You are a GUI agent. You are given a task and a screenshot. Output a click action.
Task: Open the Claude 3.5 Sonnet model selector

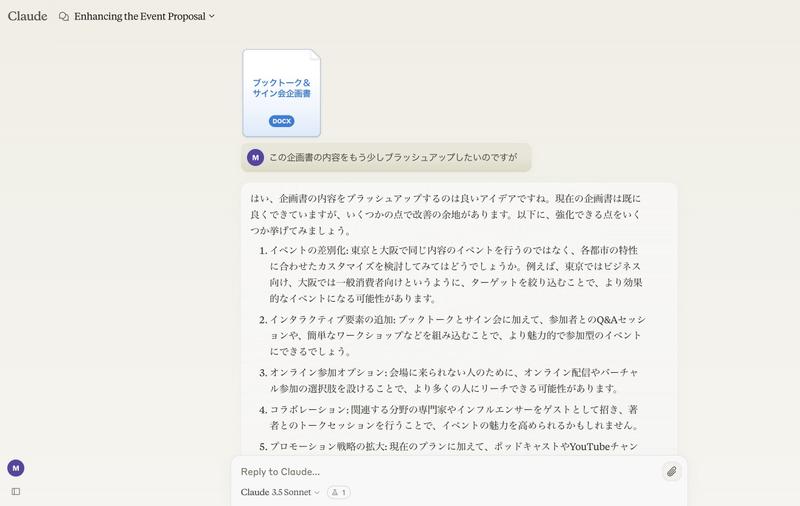click(x=280, y=492)
